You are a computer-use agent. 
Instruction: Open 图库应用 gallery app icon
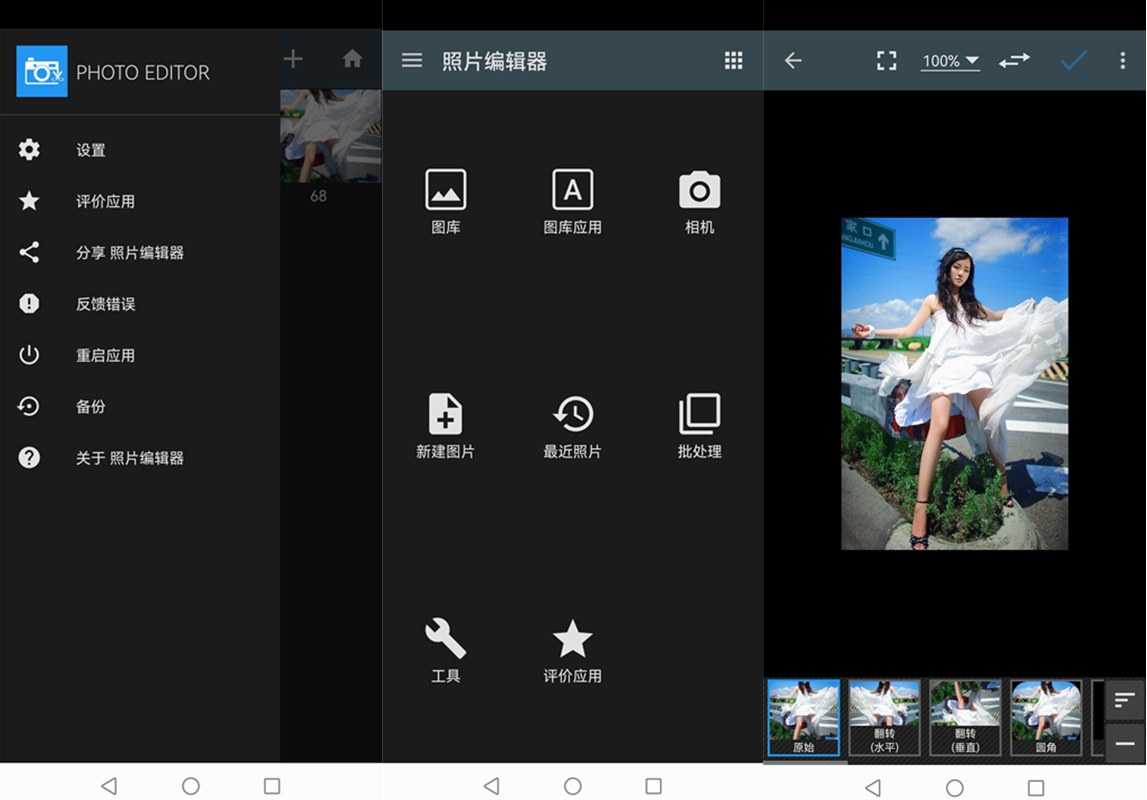tap(573, 189)
